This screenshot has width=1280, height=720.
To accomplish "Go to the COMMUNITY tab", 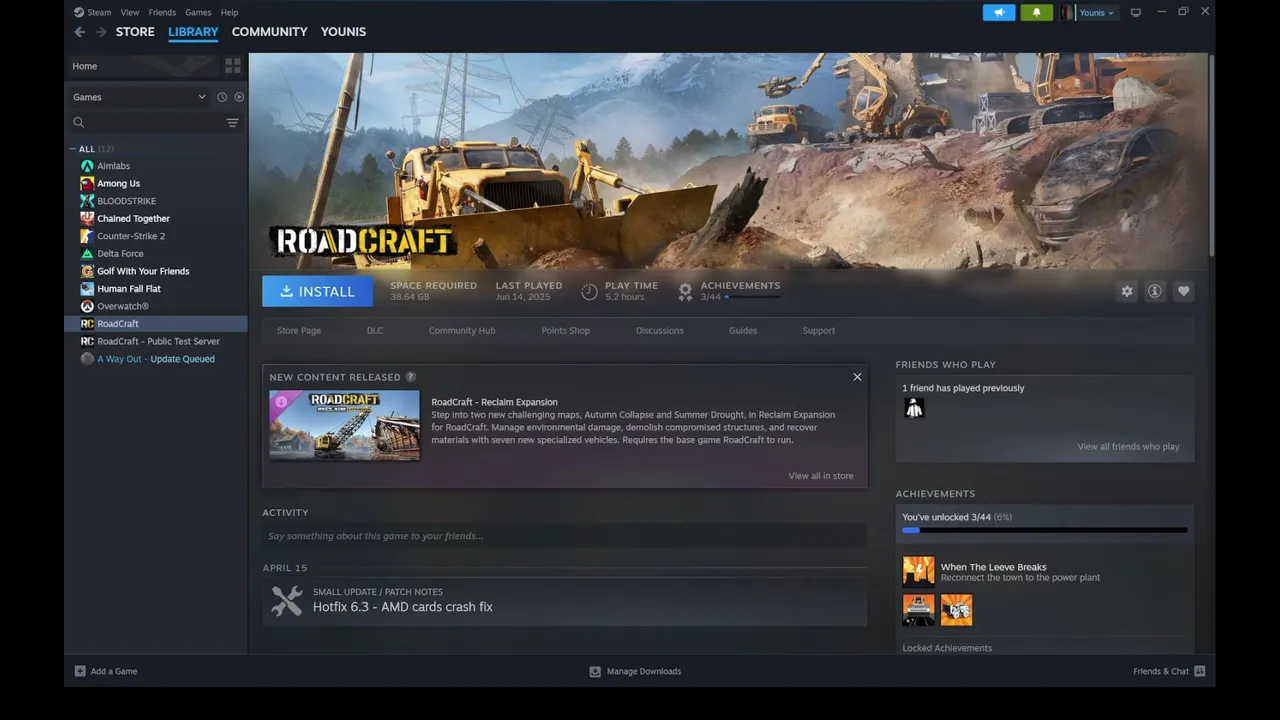I will coord(270,32).
